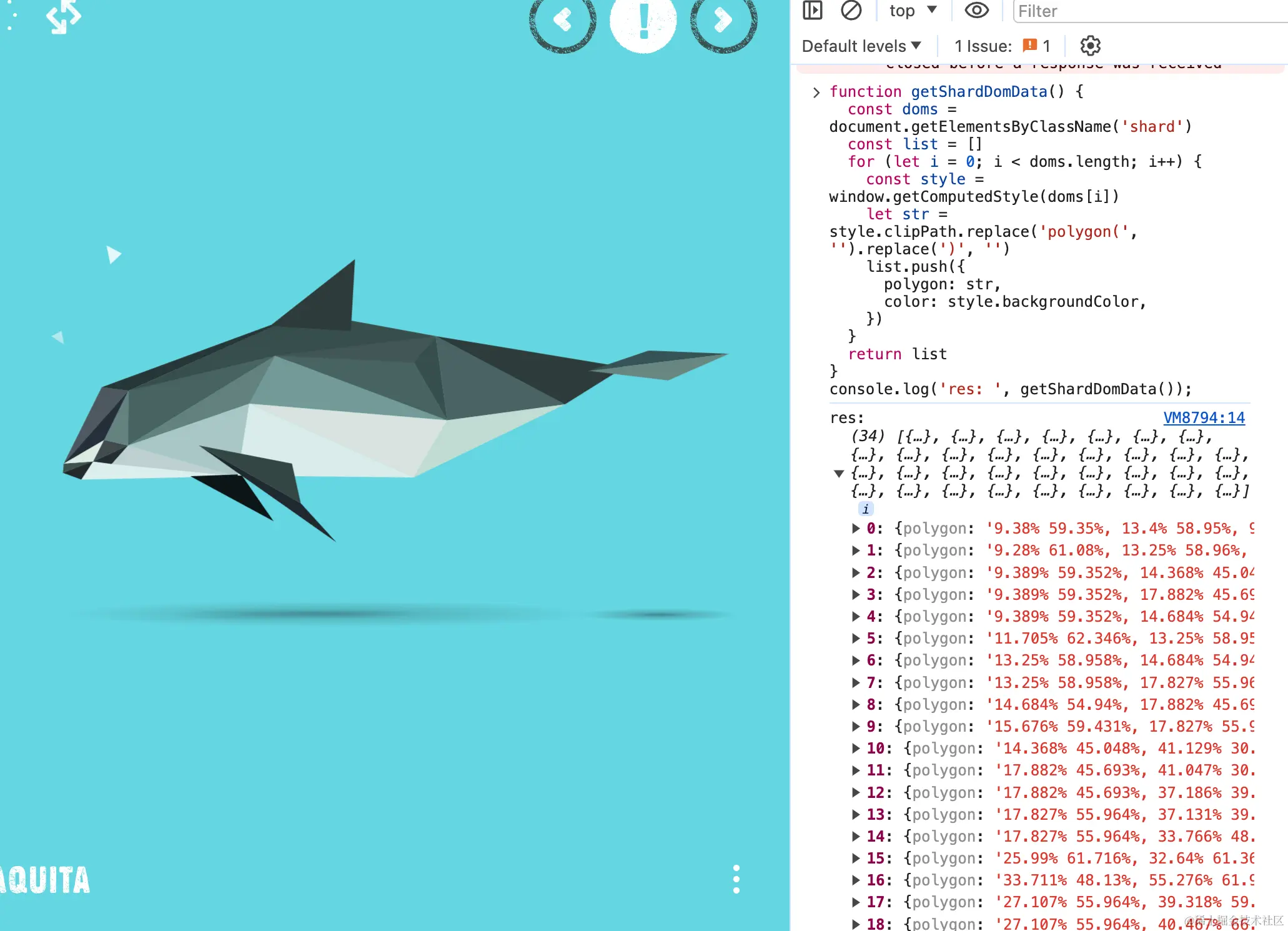Screen dimensions: 1288x931
Task: Open the VM8794:14 source link
Action: (1204, 417)
